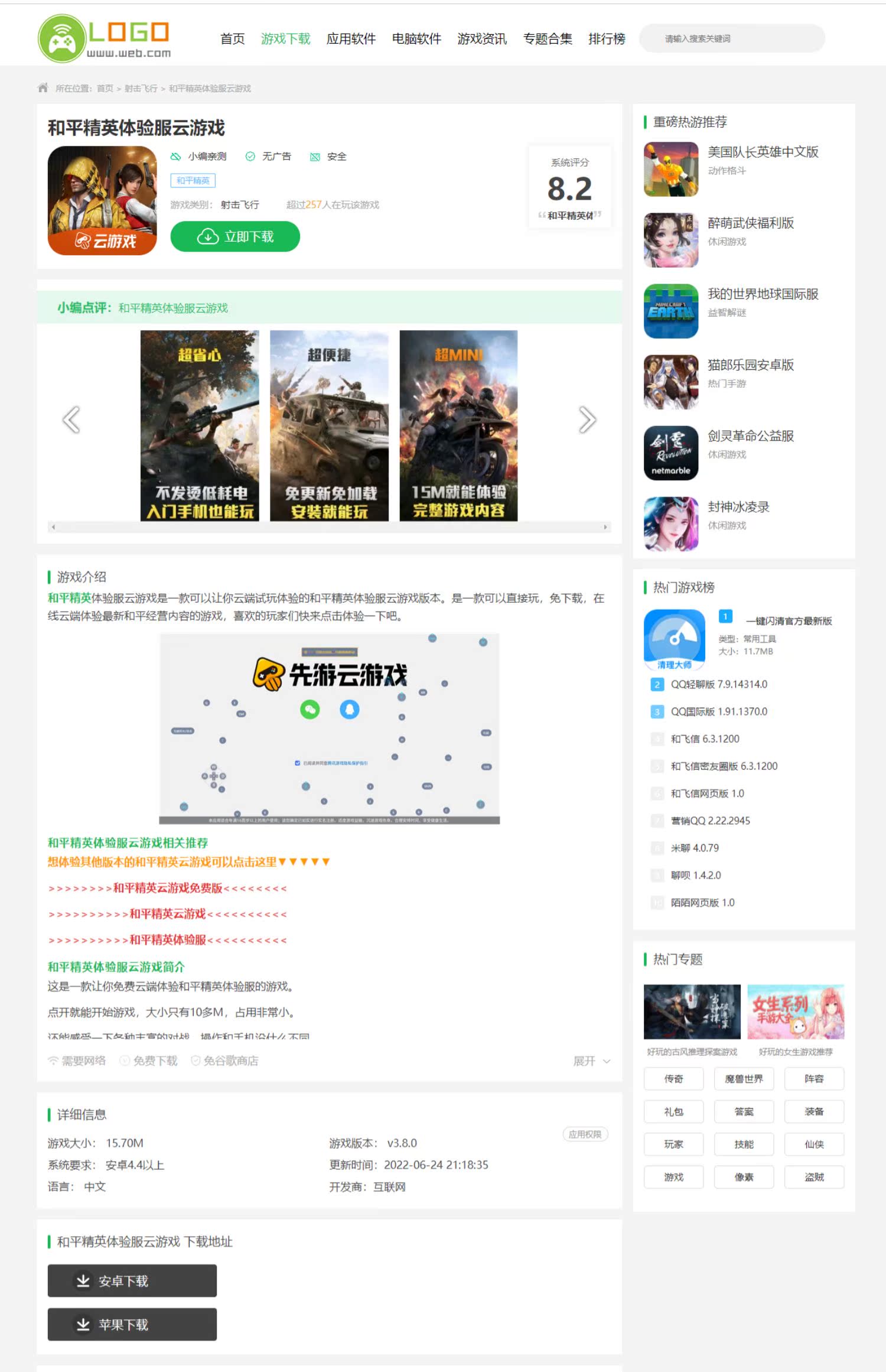Viewport: 886px width, 1372px height.
Task: Open the 电脑软件 nav item
Action: pos(417,39)
